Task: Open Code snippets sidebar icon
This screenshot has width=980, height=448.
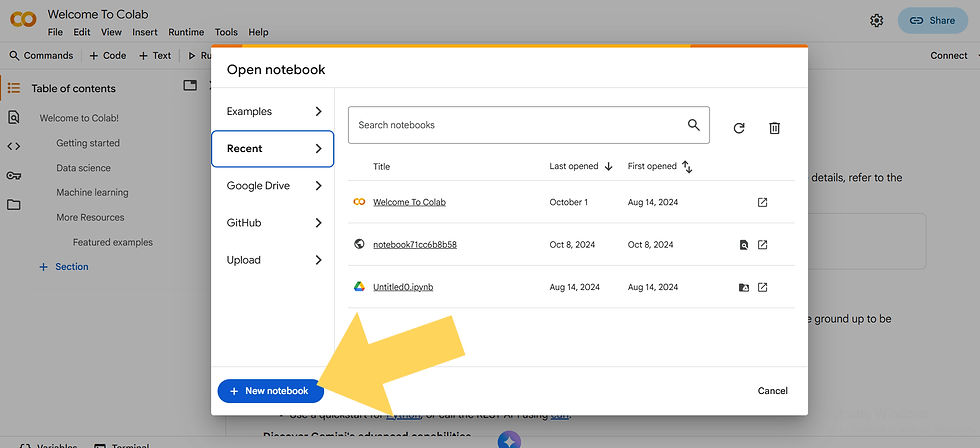Action: [x=14, y=146]
